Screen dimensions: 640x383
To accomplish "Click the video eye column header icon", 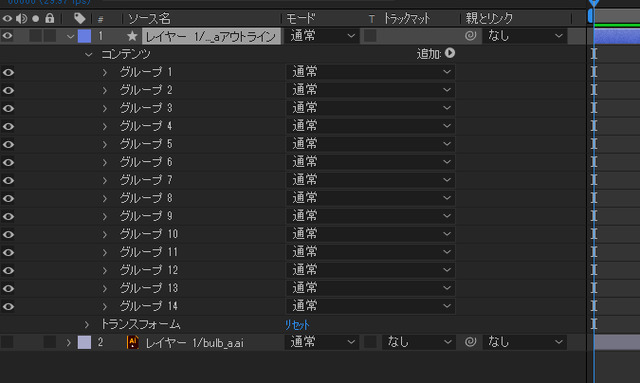I will pos(7,18).
